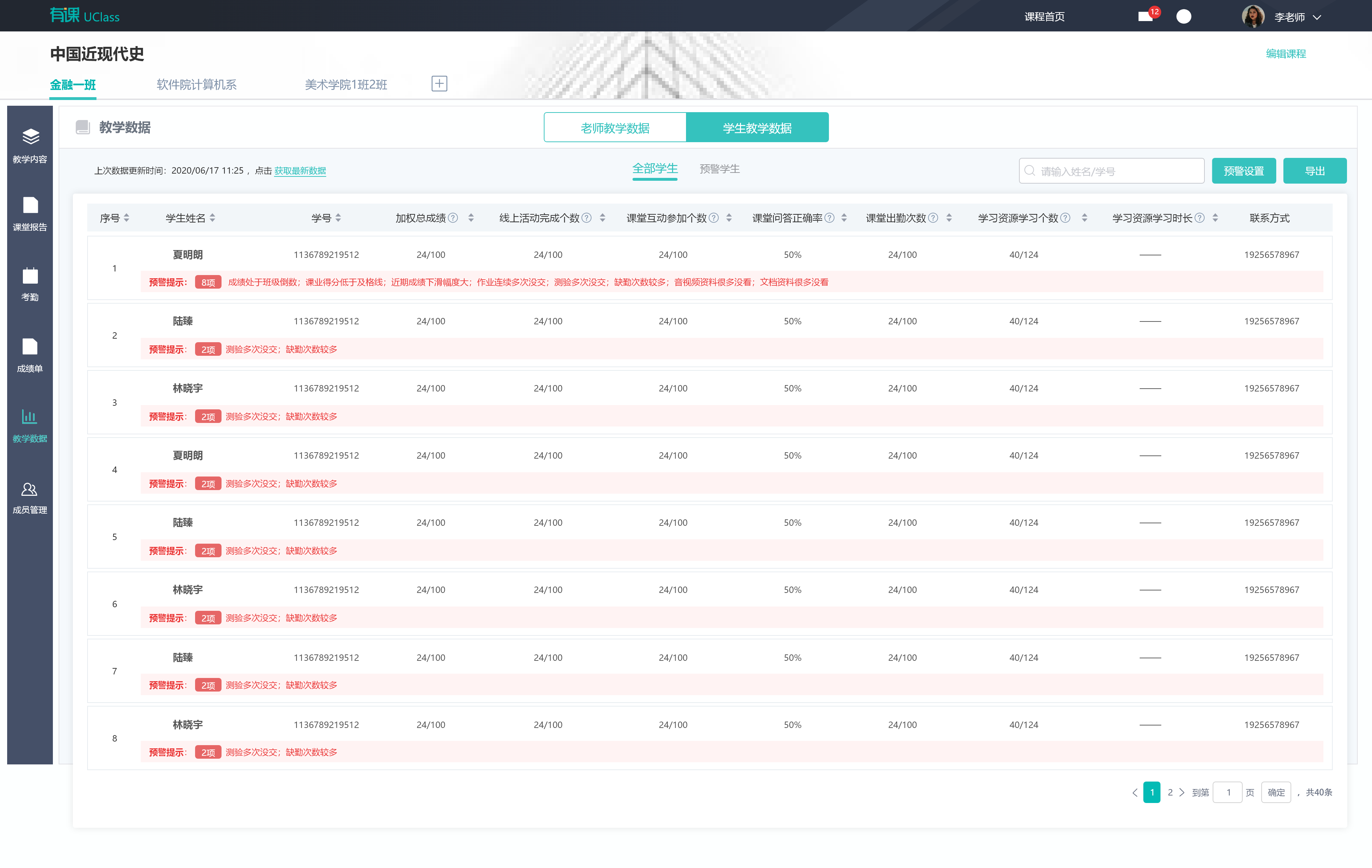Open the 课堂报告 sidebar icon
The height and width of the screenshot is (868, 1372).
[x=30, y=206]
